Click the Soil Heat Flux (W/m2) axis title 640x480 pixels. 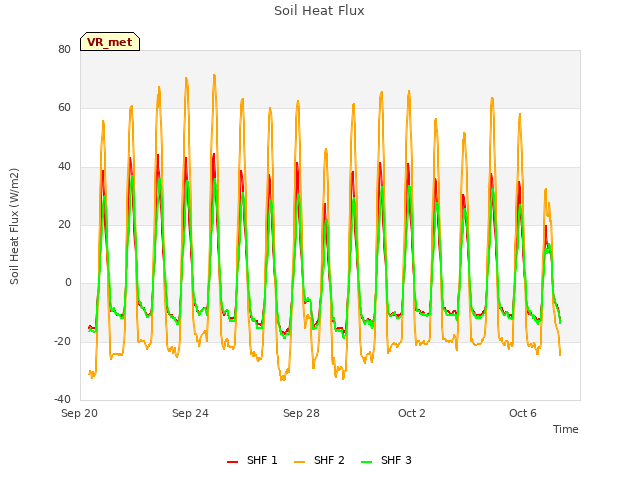tap(14, 226)
